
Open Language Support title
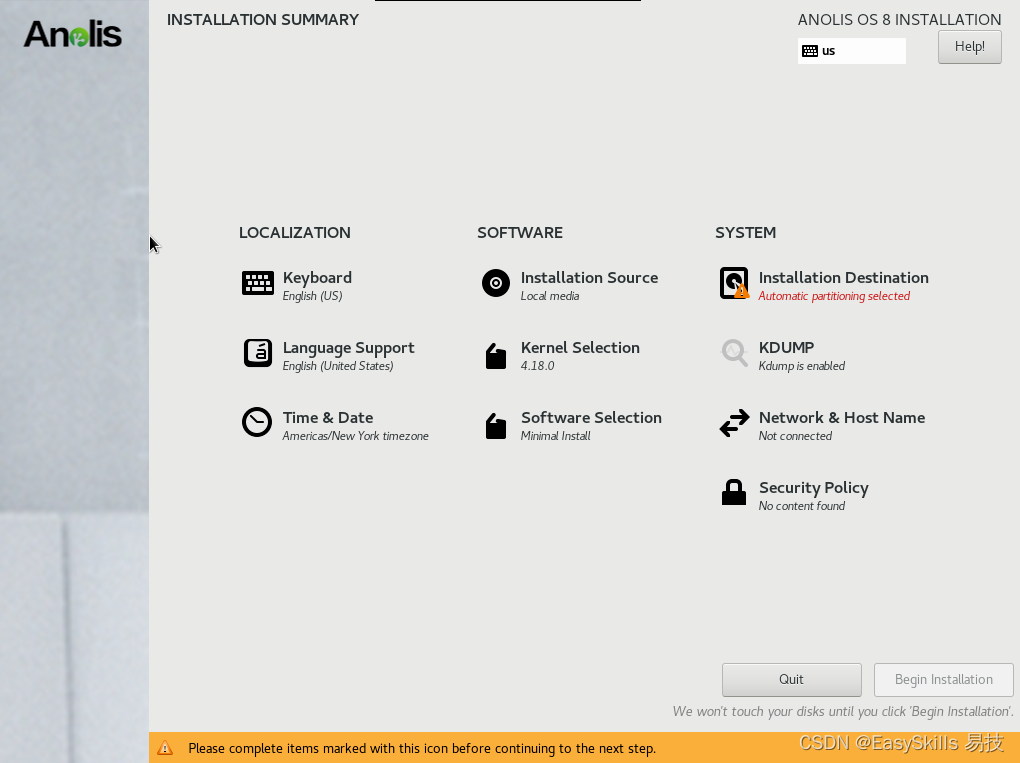[x=349, y=348]
